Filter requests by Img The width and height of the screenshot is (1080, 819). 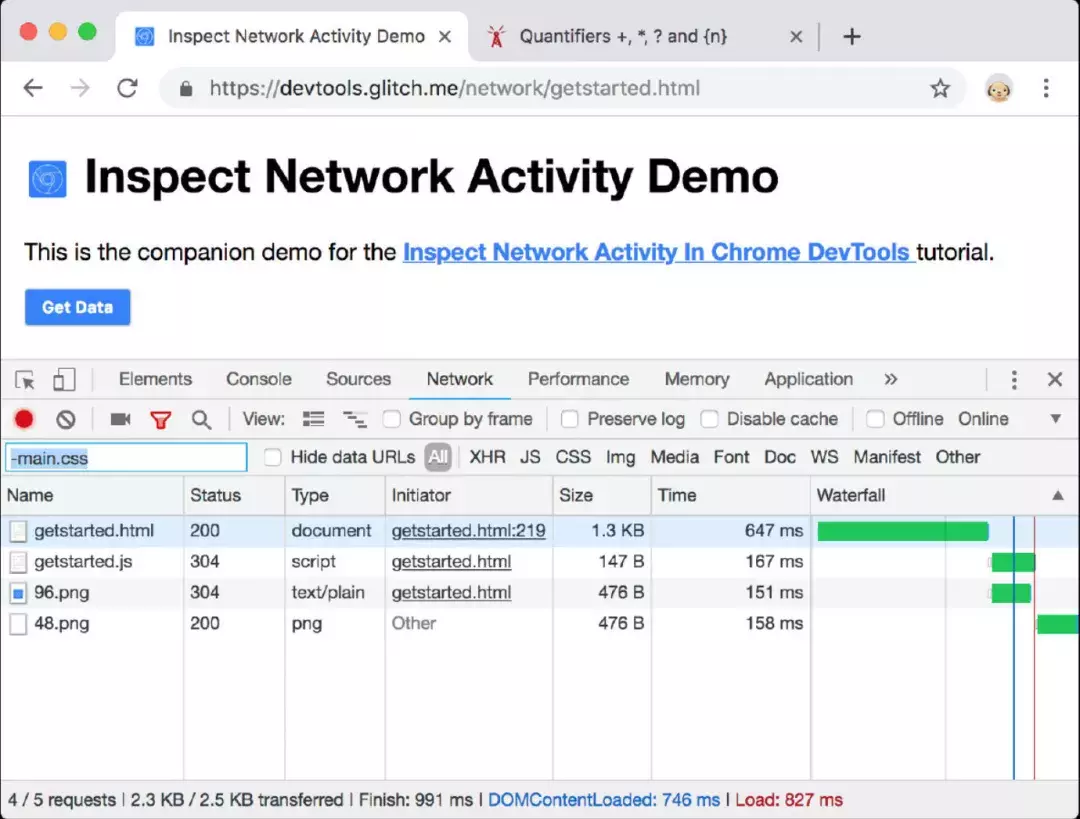tap(621, 457)
